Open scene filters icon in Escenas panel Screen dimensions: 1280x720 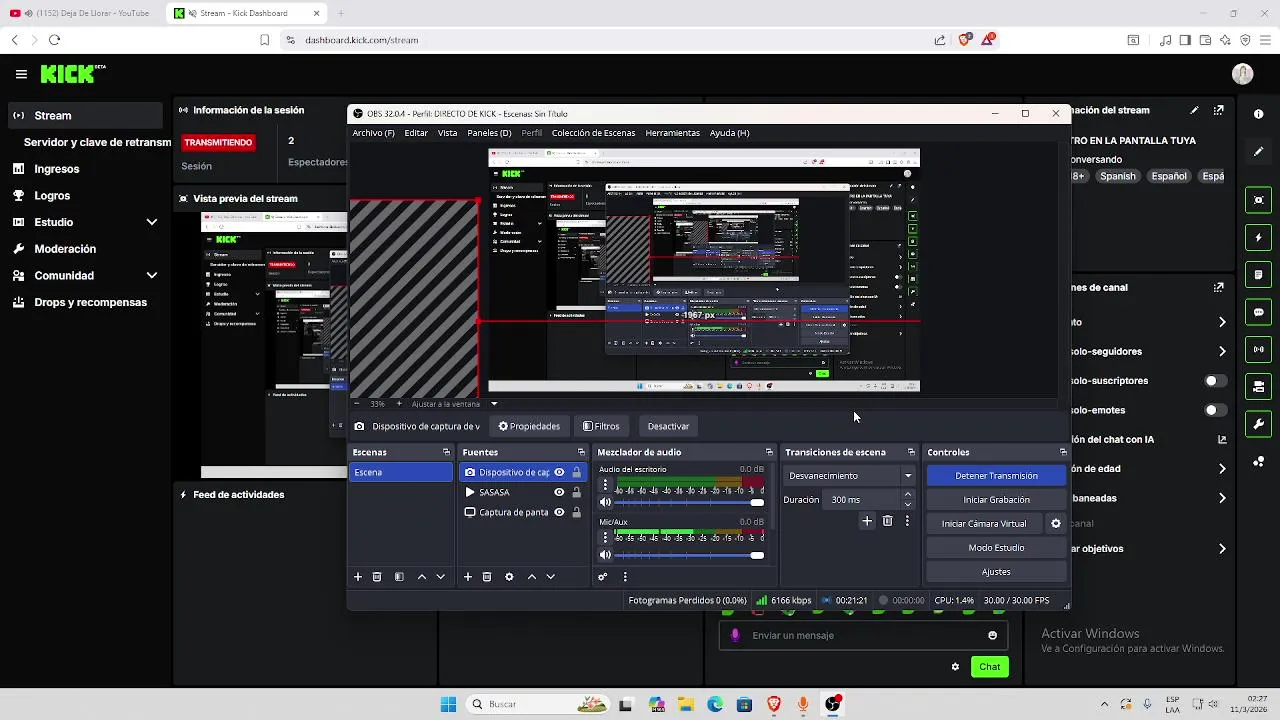399,577
